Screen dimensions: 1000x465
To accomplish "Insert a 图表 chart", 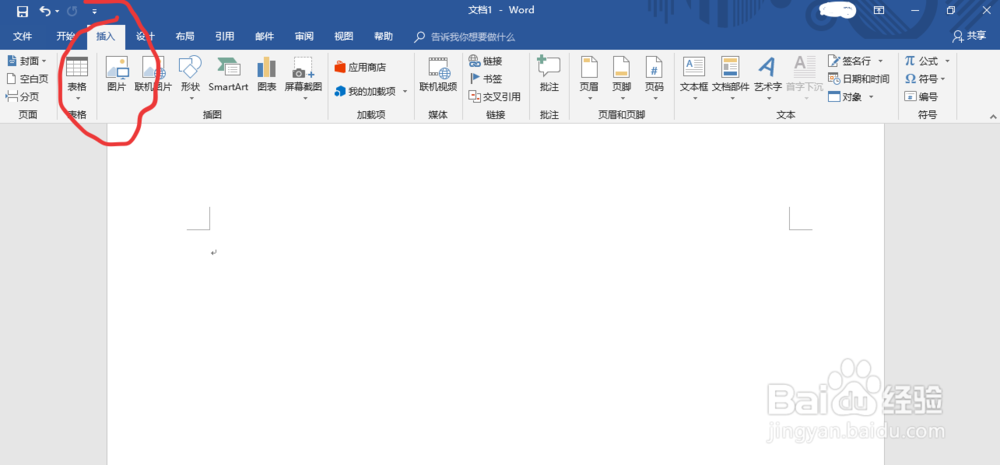I will 267,75.
